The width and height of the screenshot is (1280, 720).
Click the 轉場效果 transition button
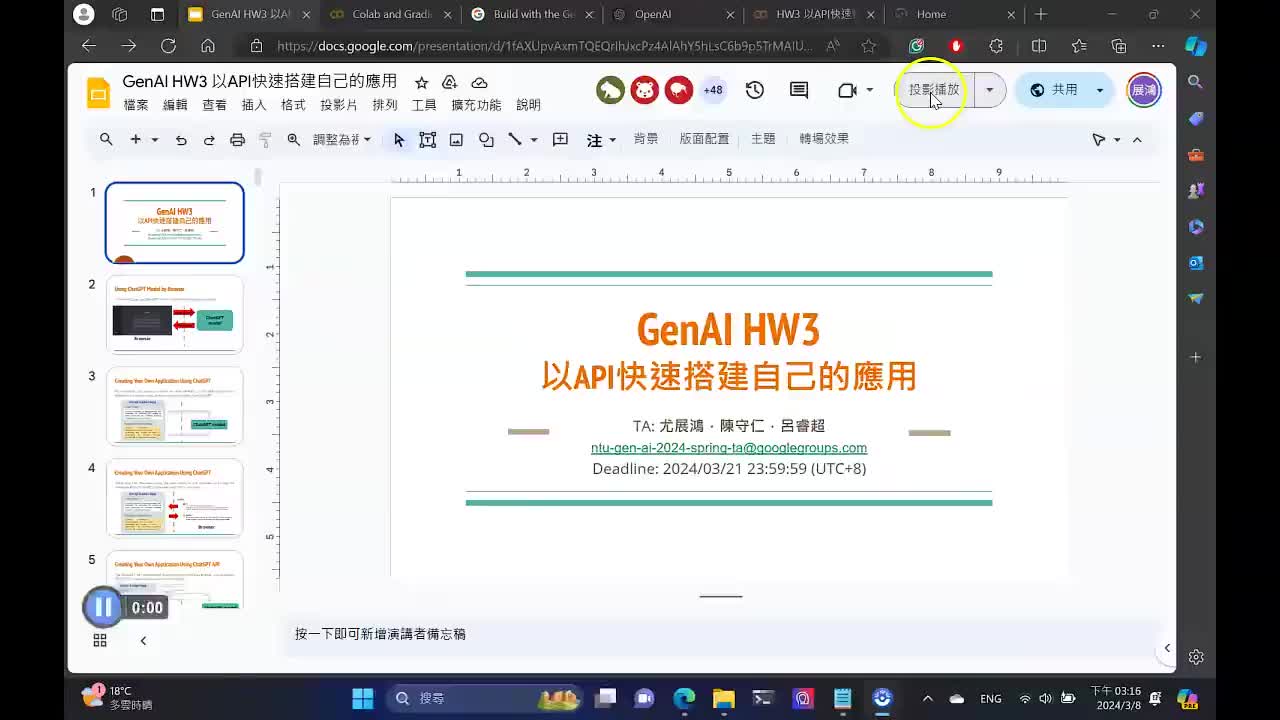point(824,139)
